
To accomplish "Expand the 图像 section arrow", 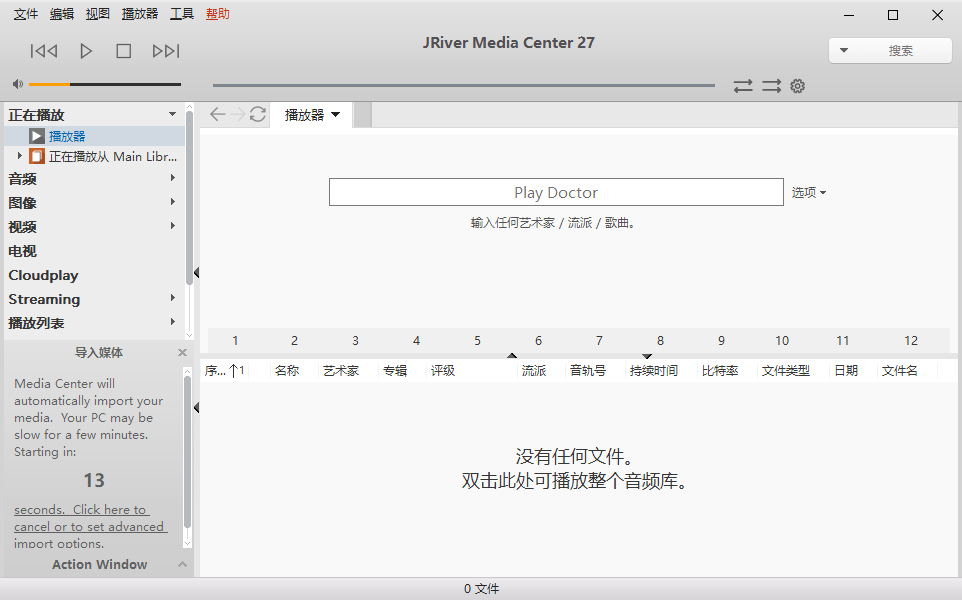I will click(172, 202).
